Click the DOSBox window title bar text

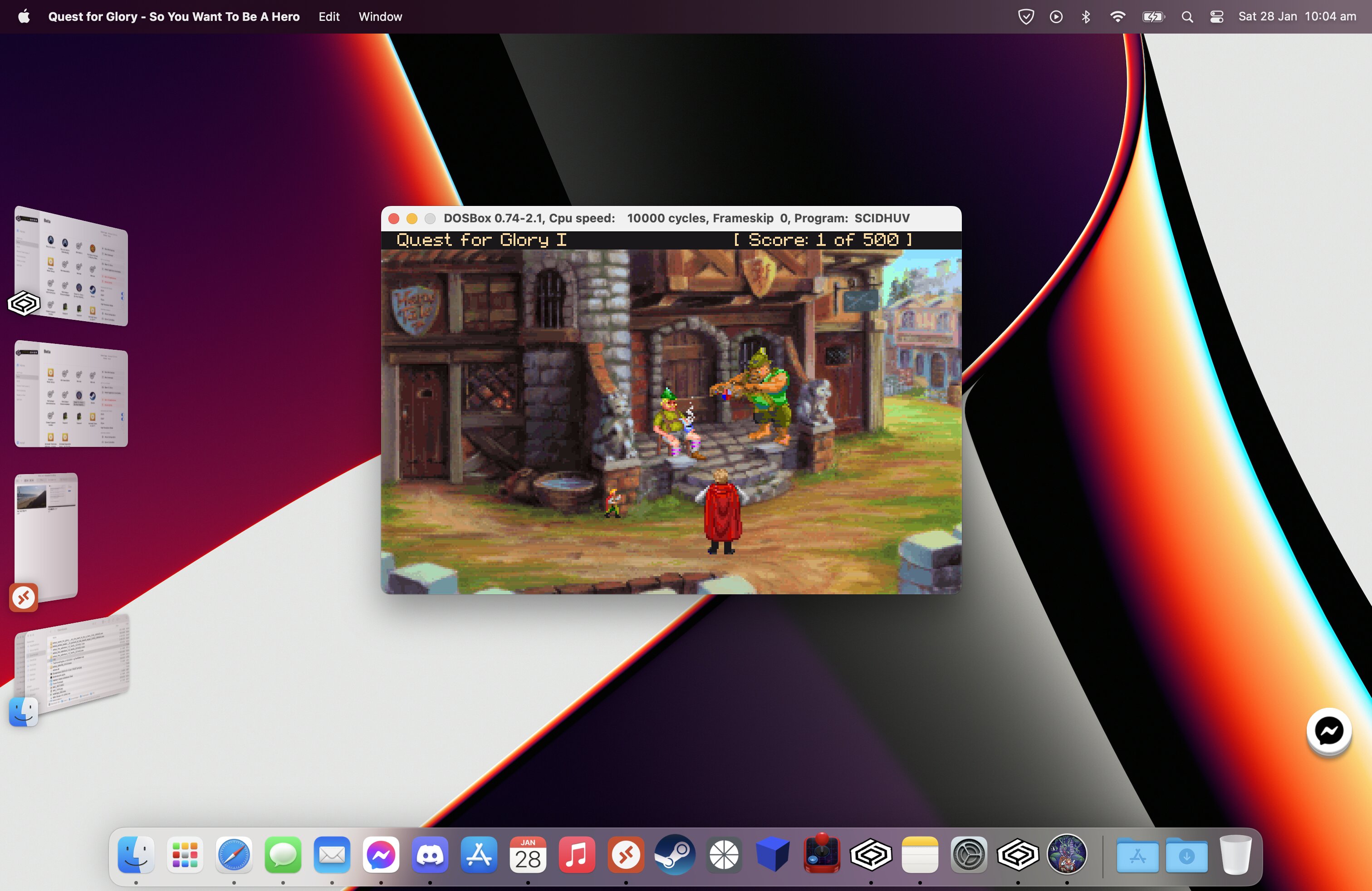tap(676, 218)
